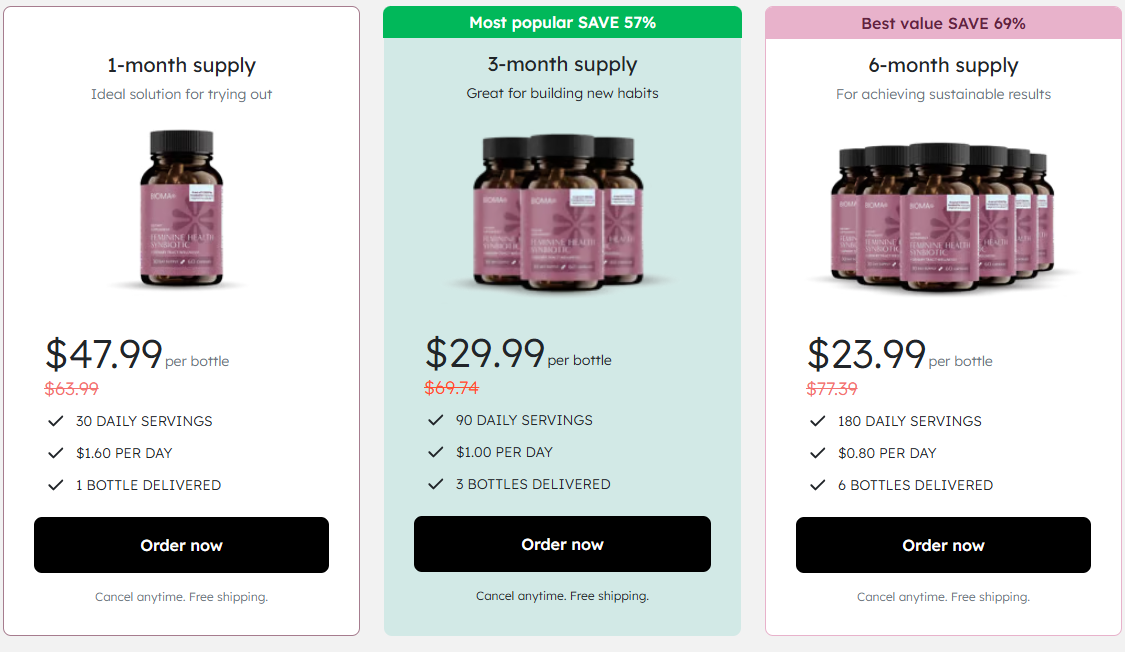Click the checkmark beside $0.80 PER DAY

click(x=818, y=452)
